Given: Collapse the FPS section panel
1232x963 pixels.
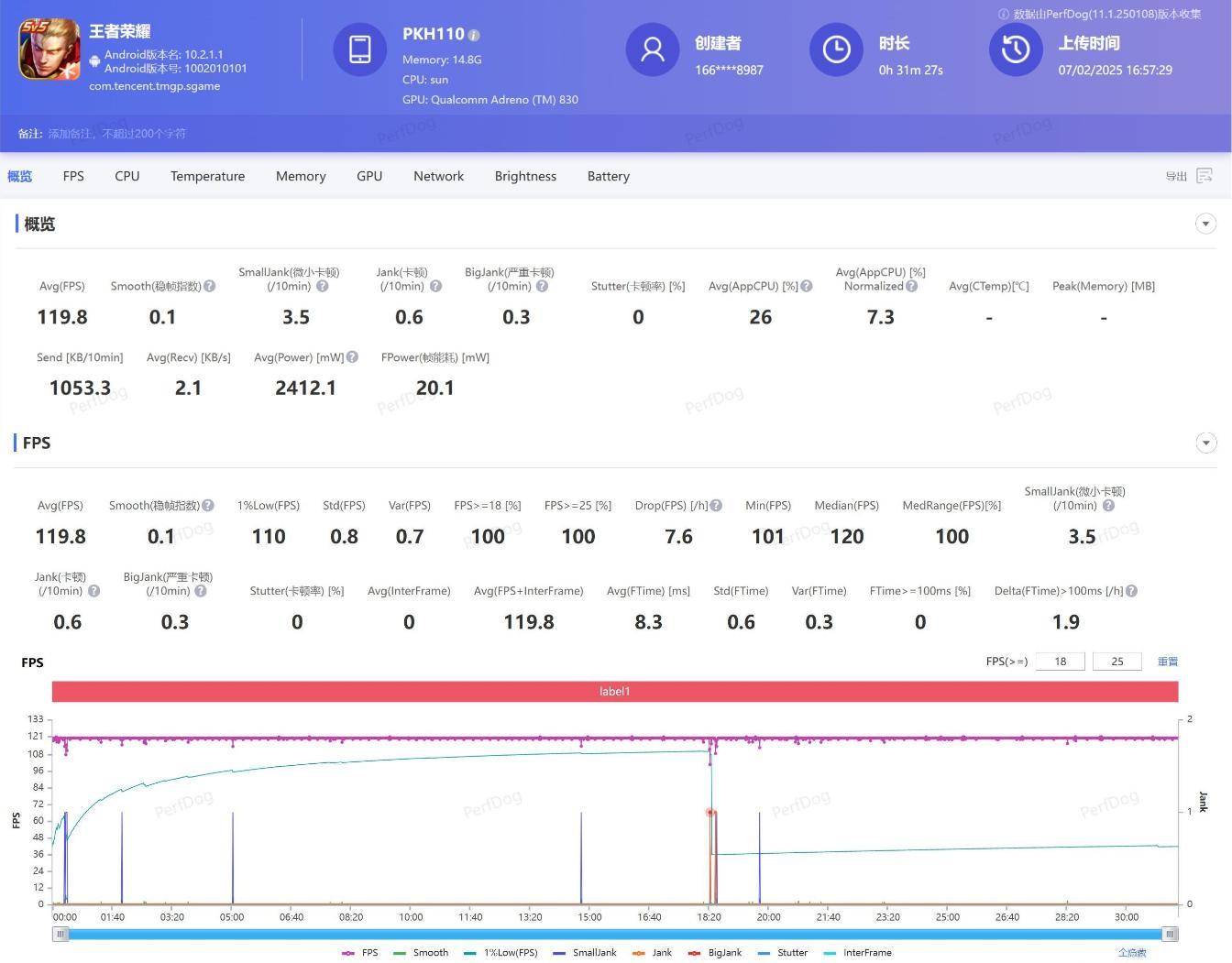Looking at the screenshot, I should tap(1205, 443).
